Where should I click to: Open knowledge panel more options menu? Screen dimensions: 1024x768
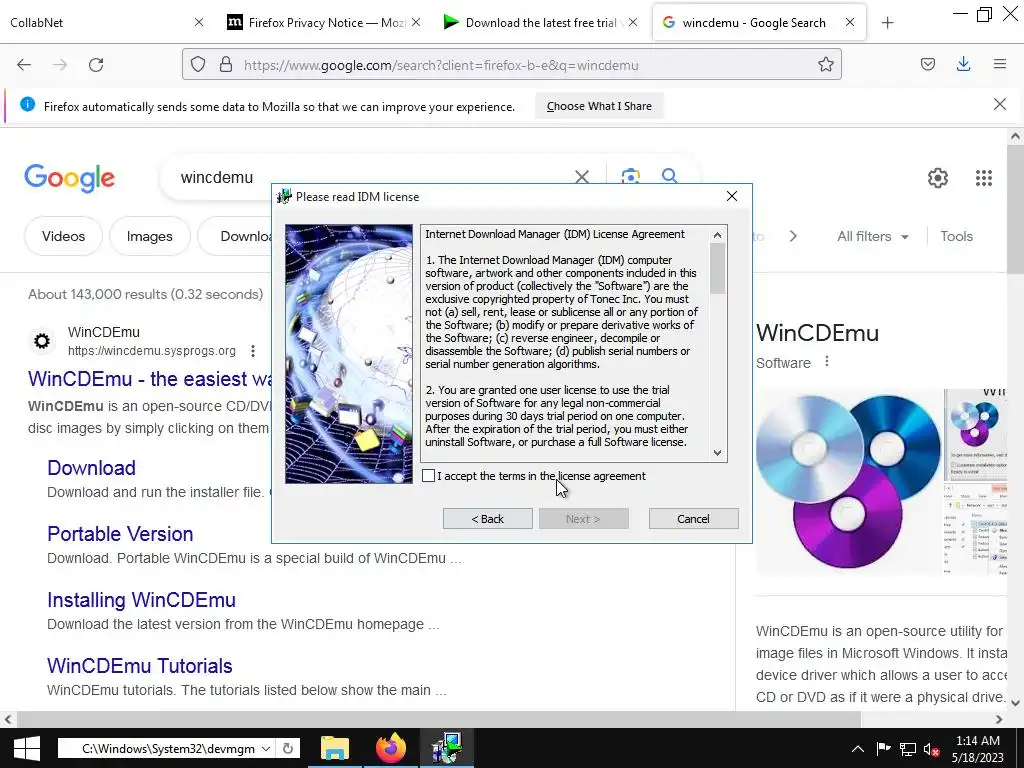(x=827, y=361)
